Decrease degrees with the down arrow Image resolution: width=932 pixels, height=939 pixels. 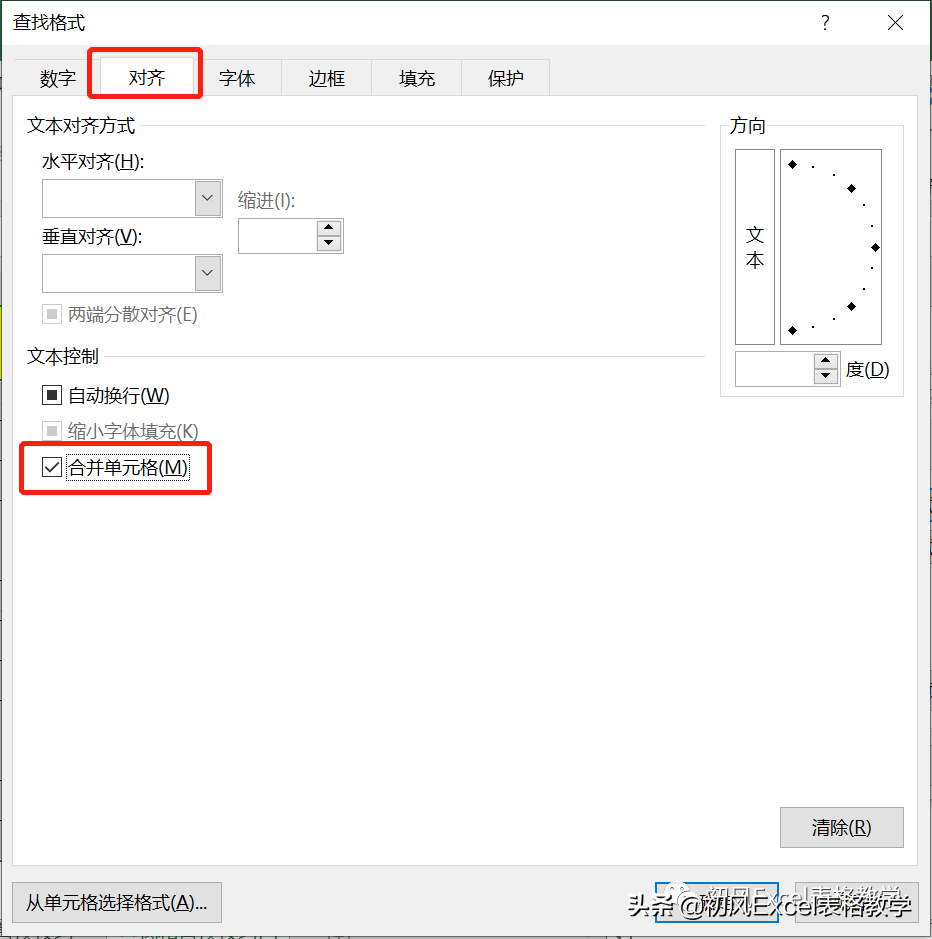click(x=825, y=376)
